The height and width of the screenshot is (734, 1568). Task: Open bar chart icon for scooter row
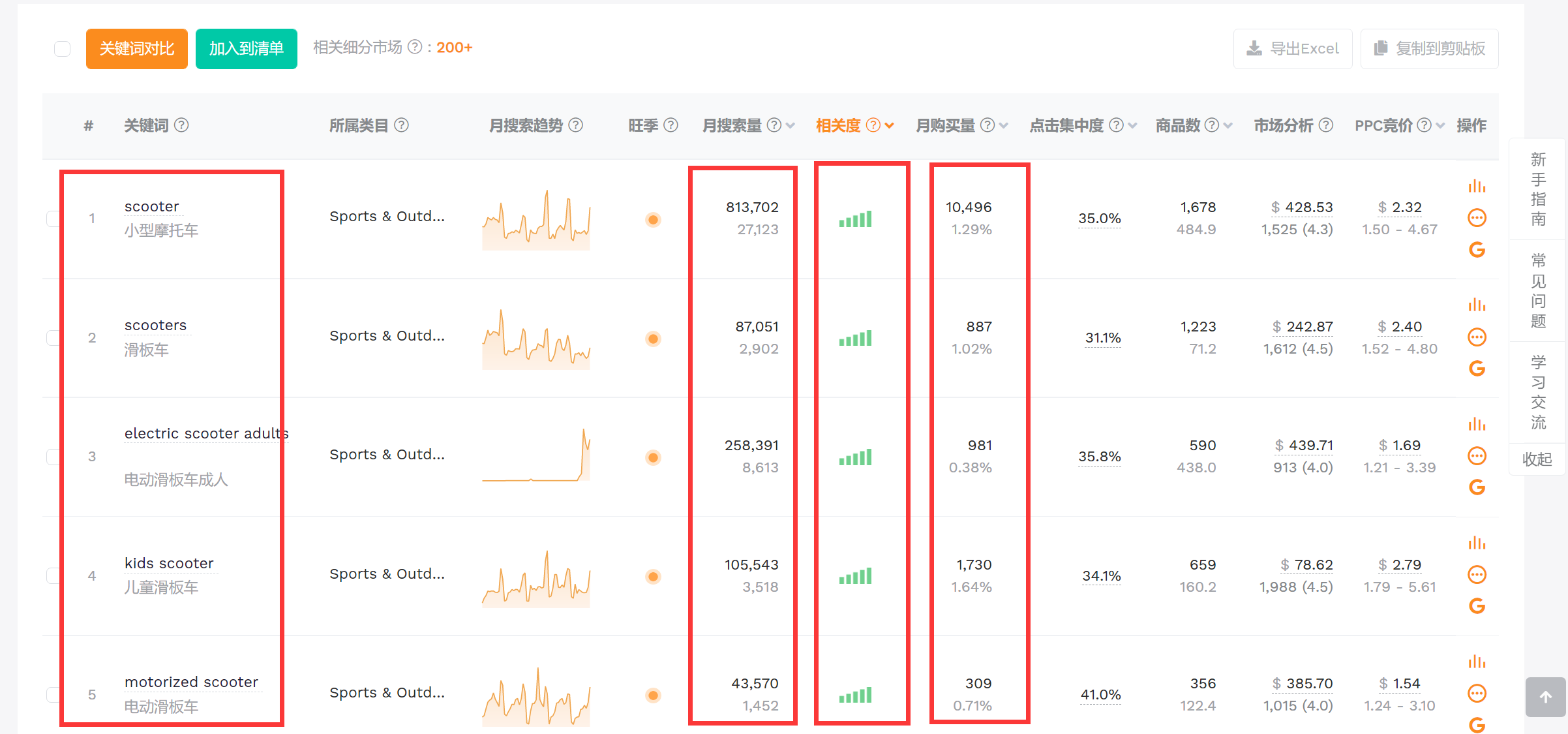tap(1477, 187)
